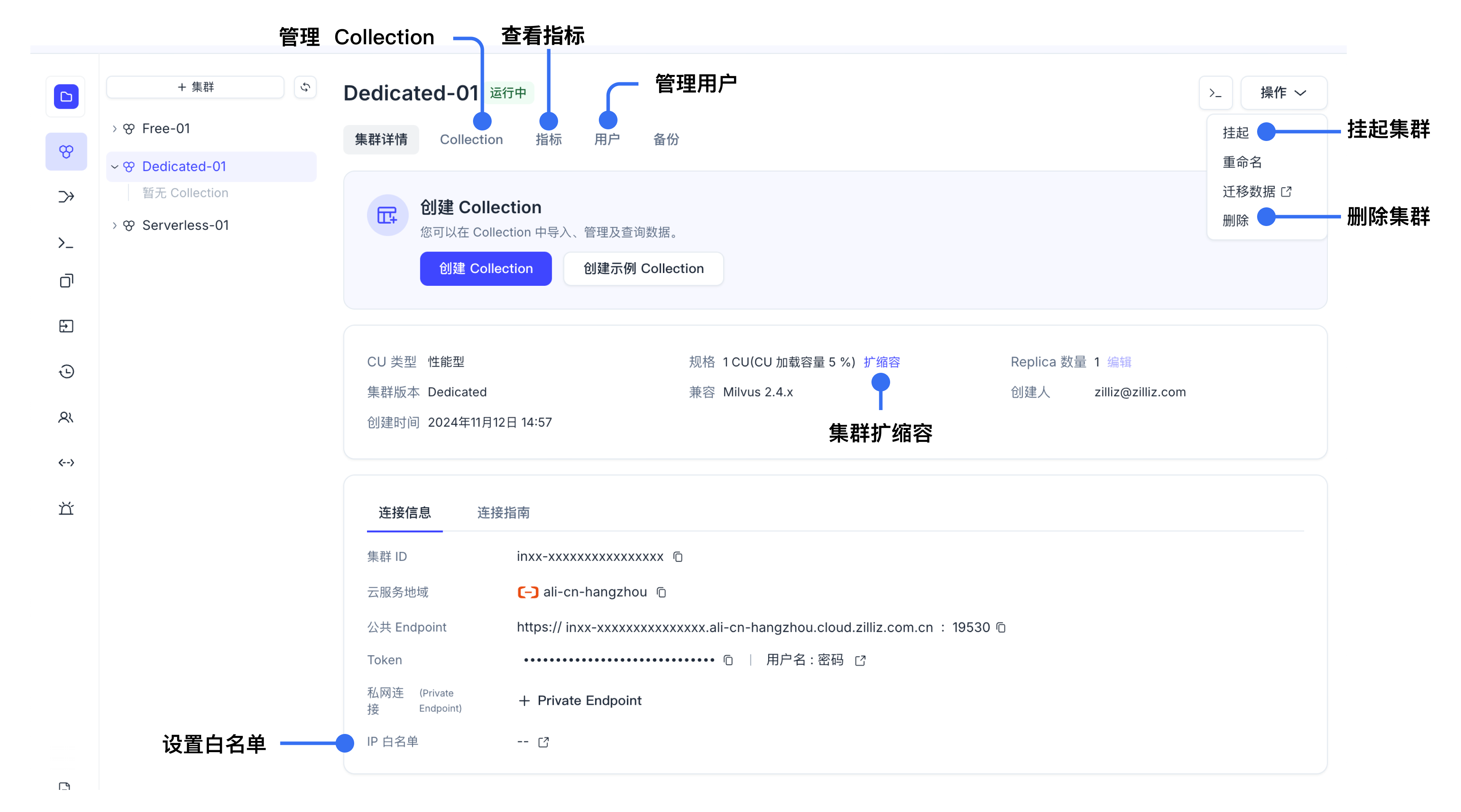The image size is (1461, 812).
Task: Open the IP 白名单 edit link icon
Action: point(543,742)
